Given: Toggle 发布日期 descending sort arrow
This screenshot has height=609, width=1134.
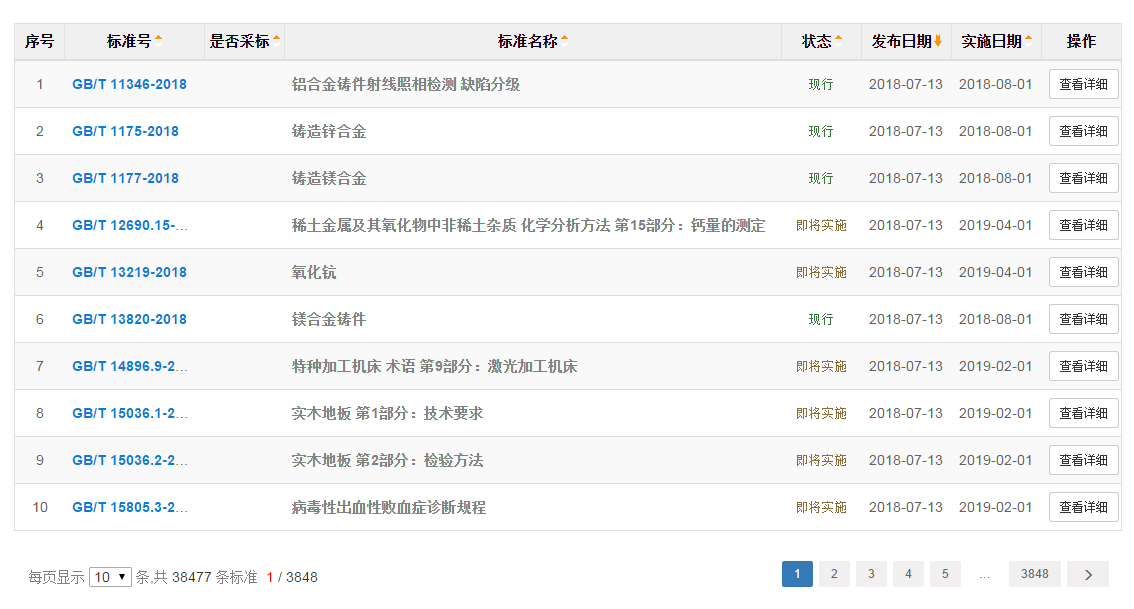Looking at the screenshot, I should 938,41.
